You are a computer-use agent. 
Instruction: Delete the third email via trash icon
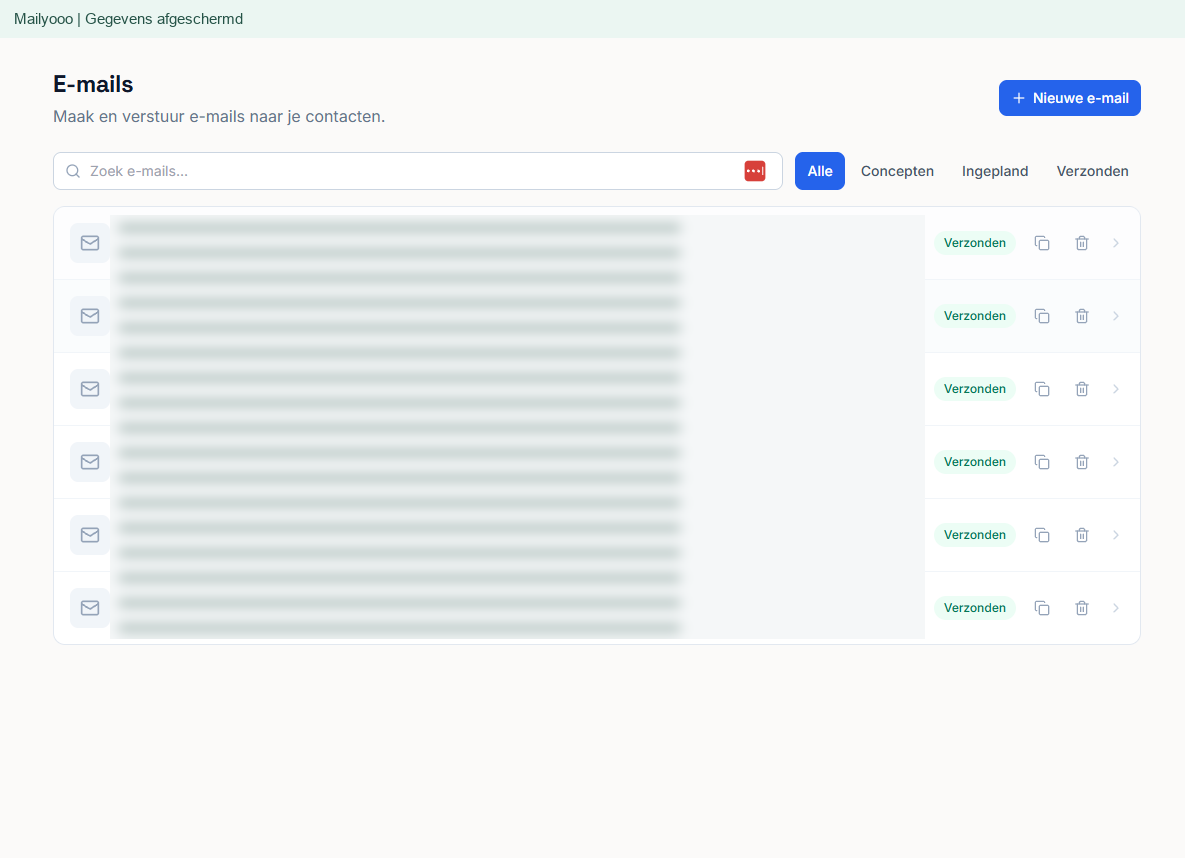click(x=1081, y=389)
